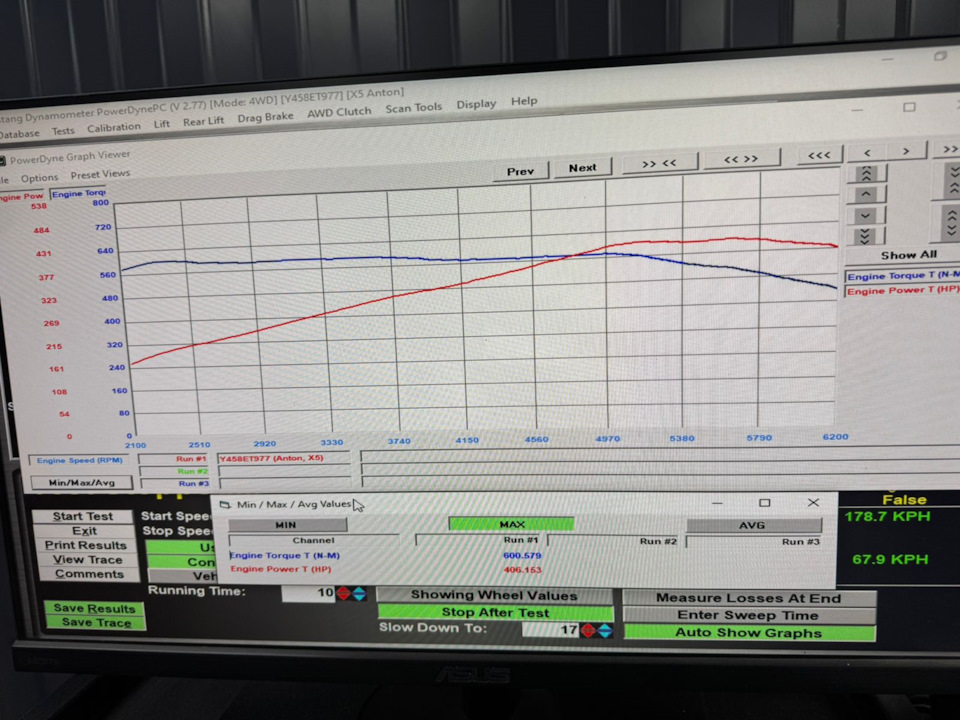Click the single left arrow < button
Image resolution: width=960 pixels, height=720 pixels.
click(x=867, y=152)
